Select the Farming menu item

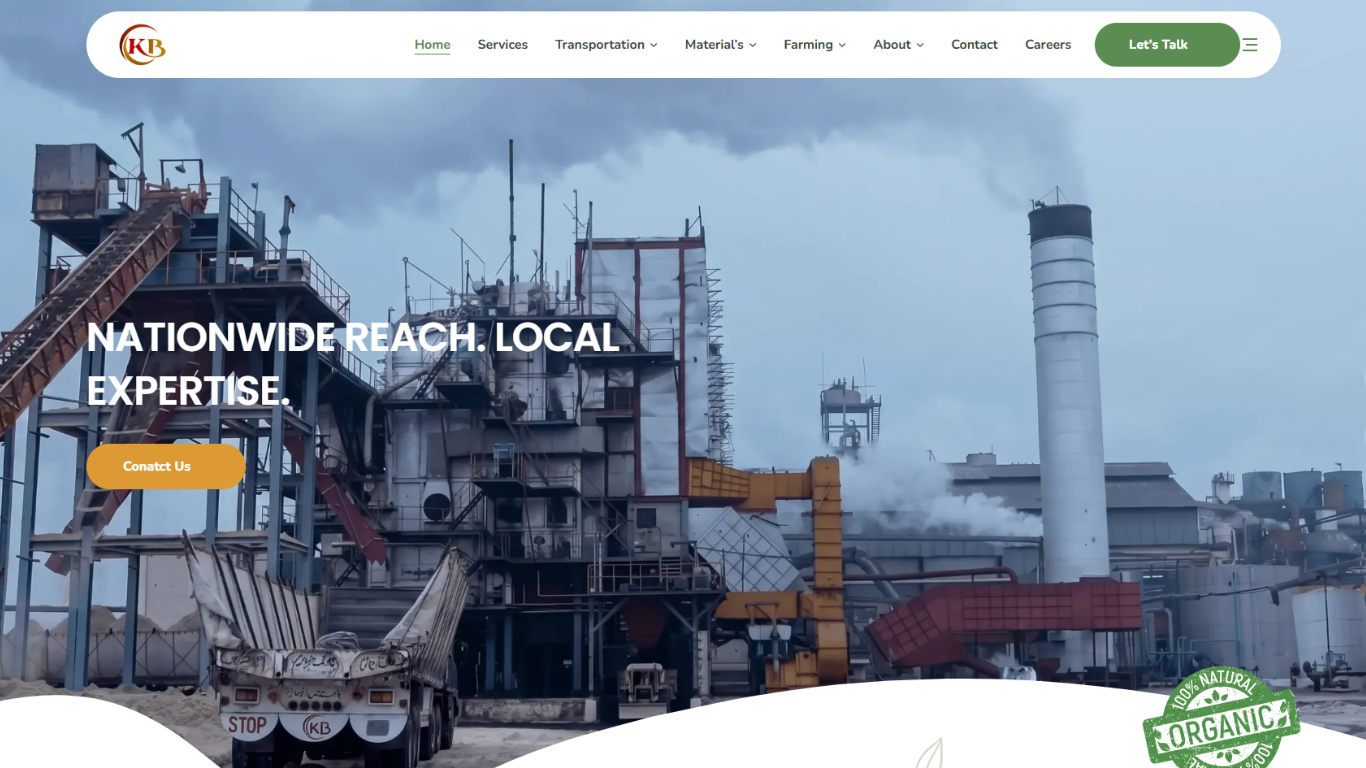click(x=808, y=45)
